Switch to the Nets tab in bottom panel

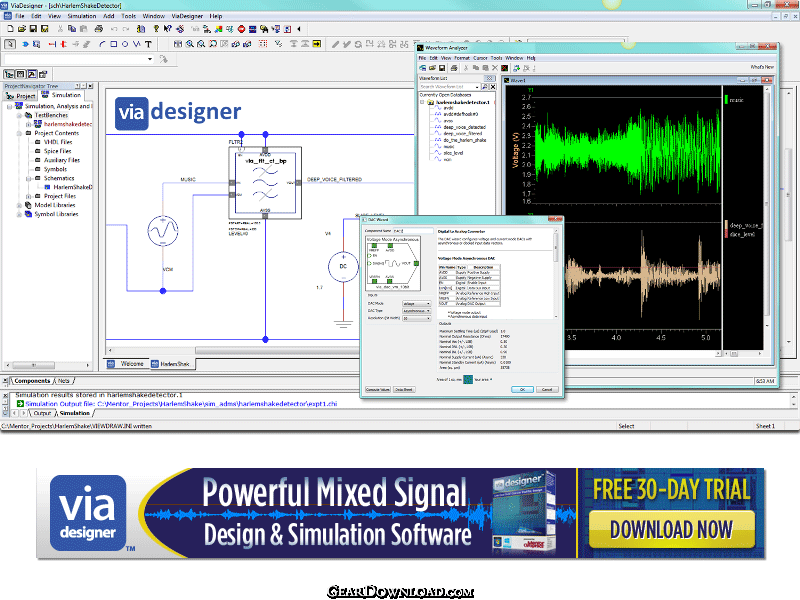click(x=63, y=381)
